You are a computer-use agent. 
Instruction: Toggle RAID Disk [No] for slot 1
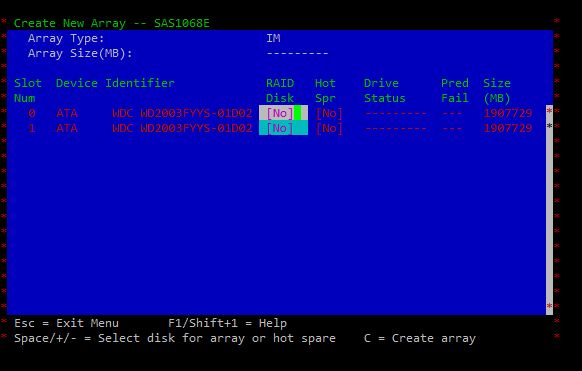click(283, 128)
